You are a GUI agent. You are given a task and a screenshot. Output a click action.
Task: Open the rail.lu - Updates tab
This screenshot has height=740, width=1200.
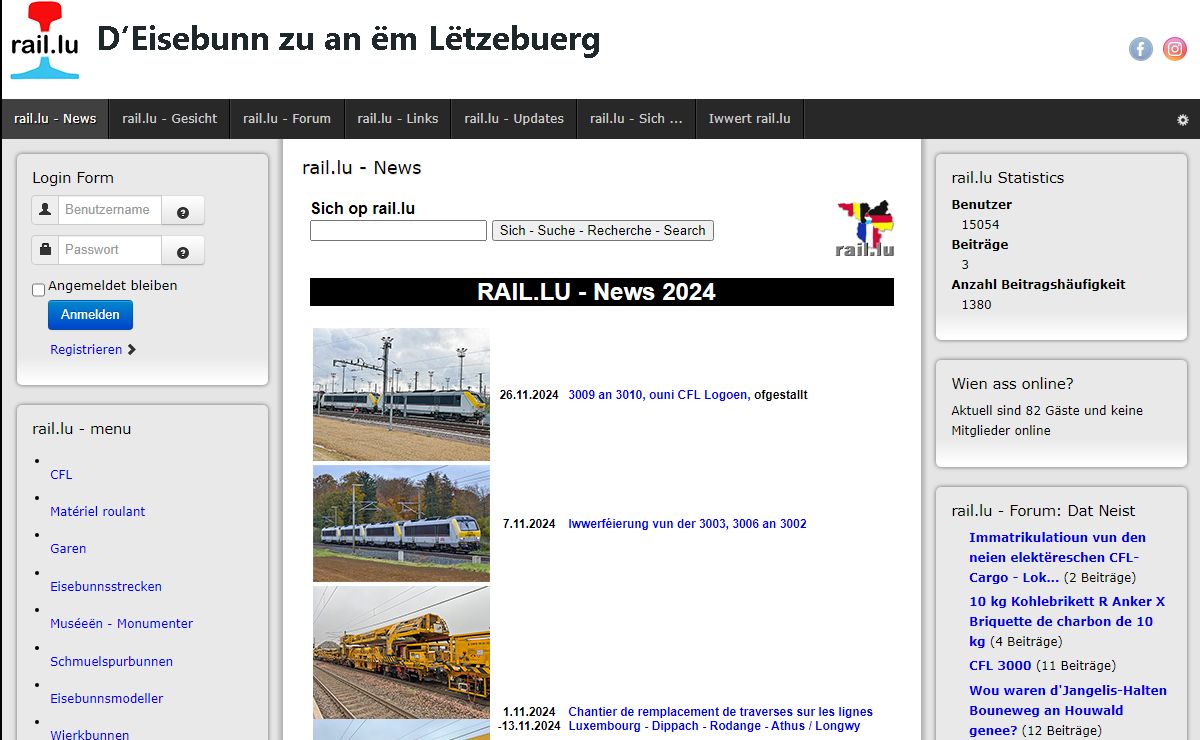click(514, 119)
